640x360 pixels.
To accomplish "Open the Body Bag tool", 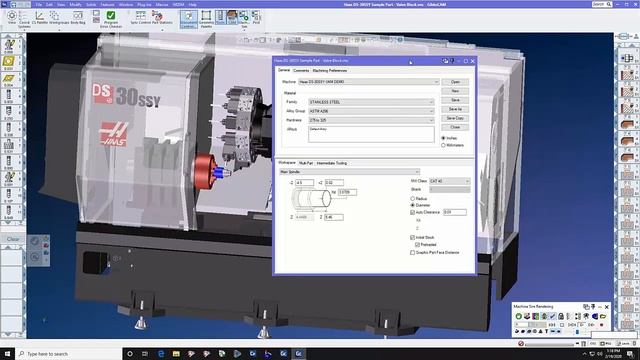I will 78,18.
